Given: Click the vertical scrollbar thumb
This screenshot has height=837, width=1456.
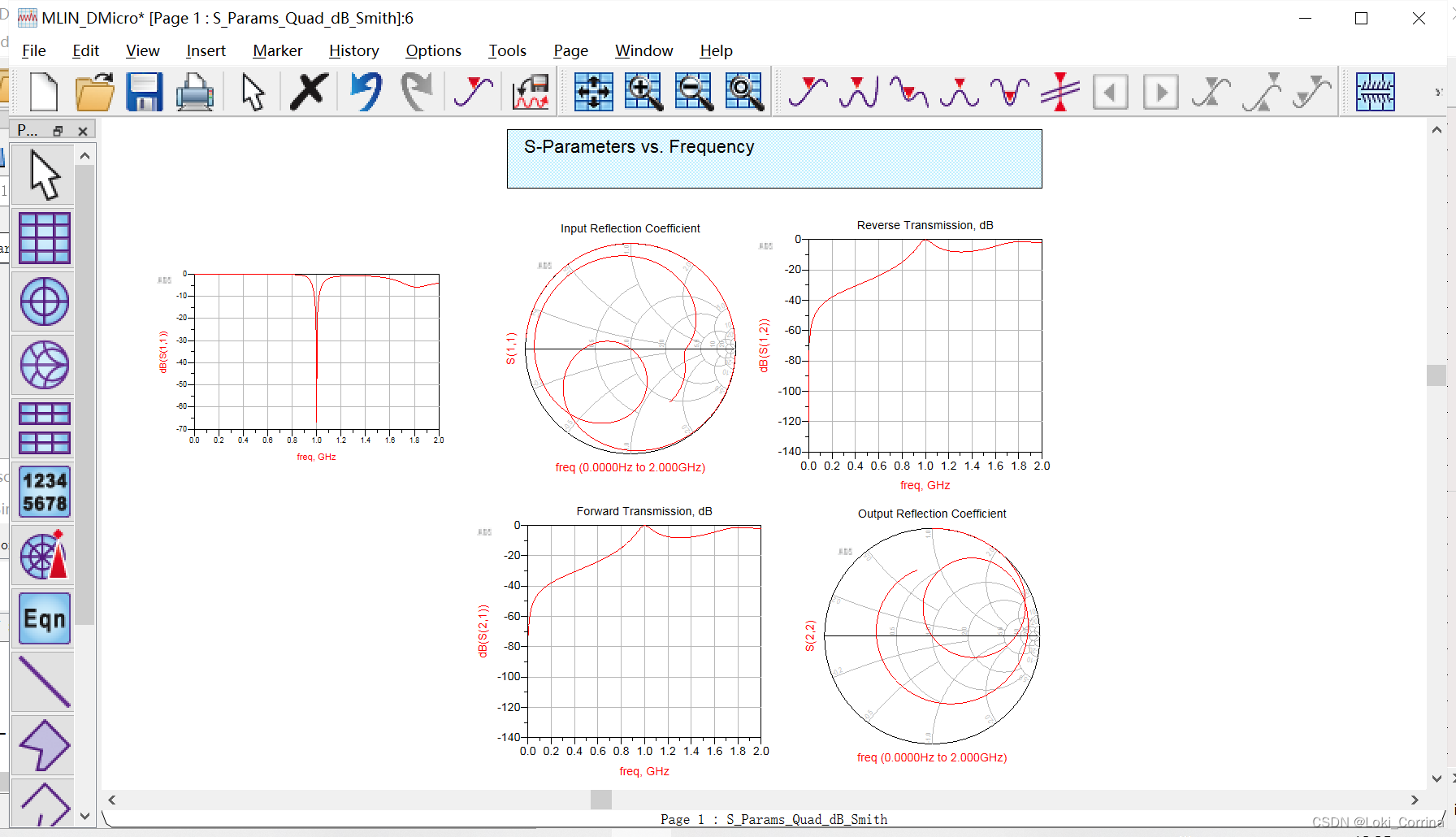Looking at the screenshot, I should pos(1436,375).
